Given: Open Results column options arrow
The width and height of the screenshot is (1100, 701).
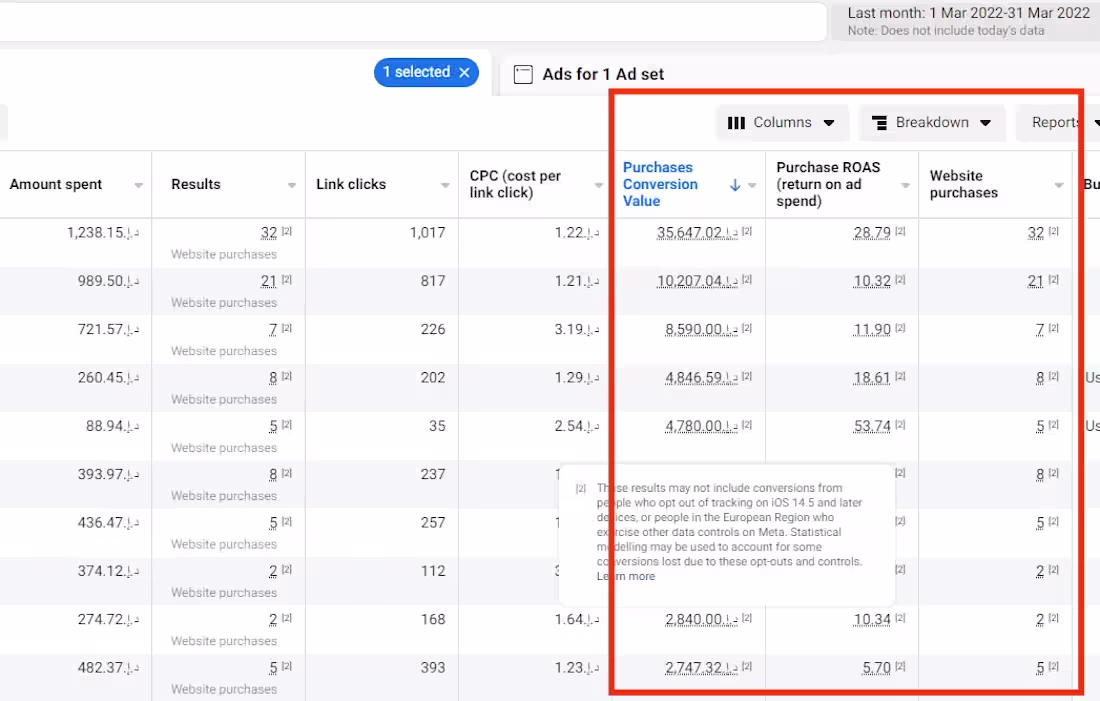Looking at the screenshot, I should click(292, 185).
